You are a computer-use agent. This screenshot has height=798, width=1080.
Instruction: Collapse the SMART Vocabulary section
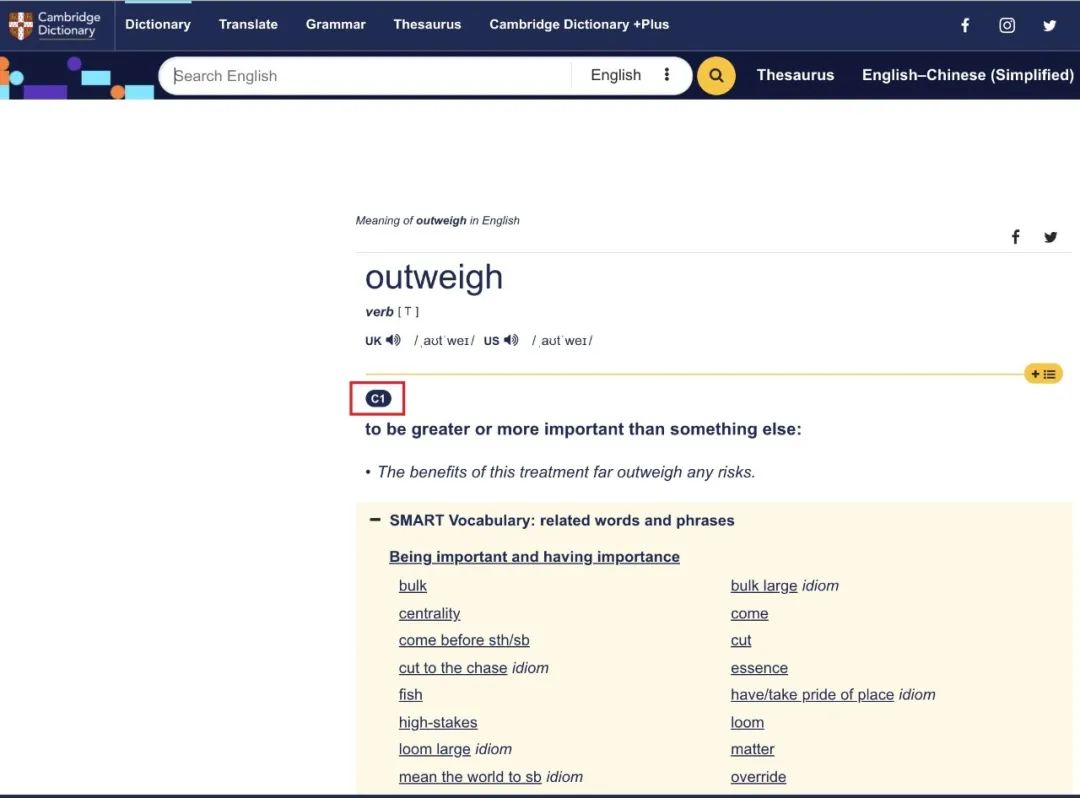tap(375, 520)
